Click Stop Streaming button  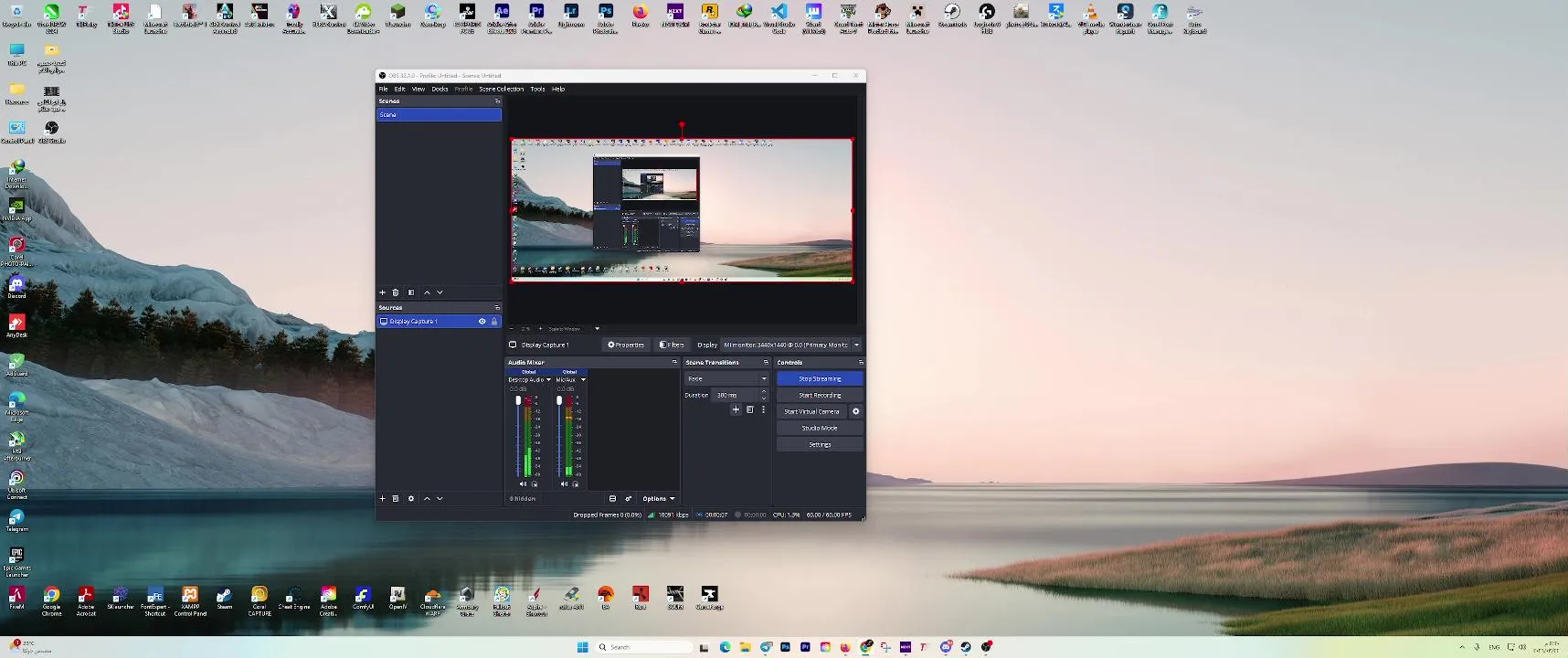point(820,378)
